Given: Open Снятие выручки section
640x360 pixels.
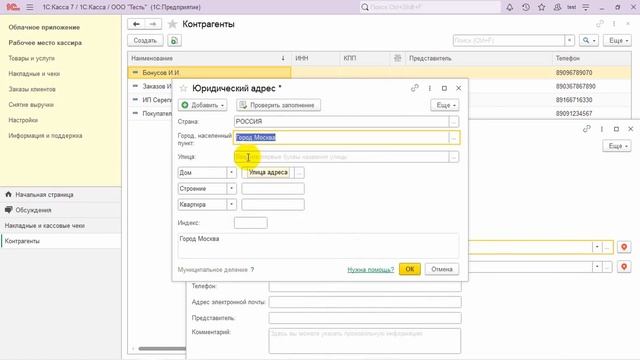Looking at the screenshot, I should pos(31,105).
